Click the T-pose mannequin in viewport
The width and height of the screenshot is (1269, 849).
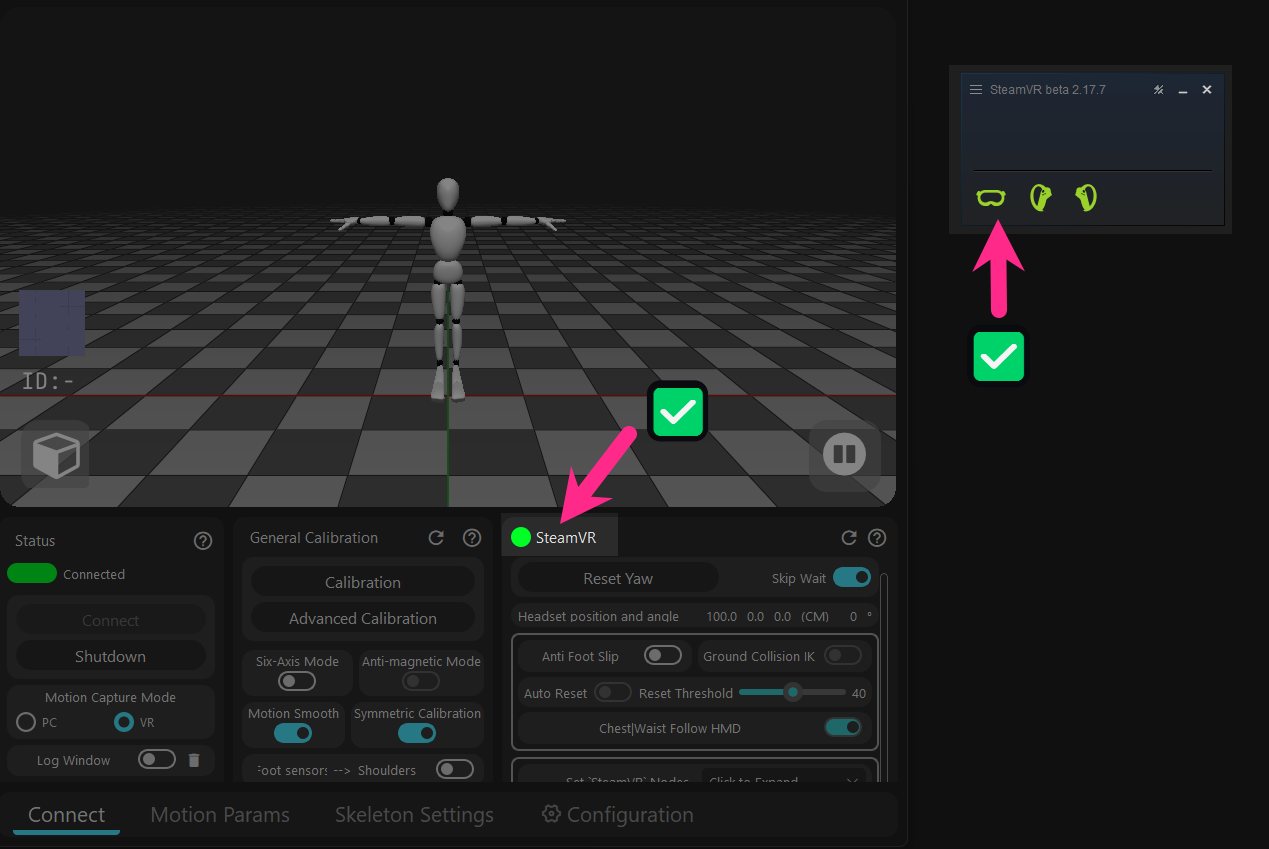click(447, 290)
